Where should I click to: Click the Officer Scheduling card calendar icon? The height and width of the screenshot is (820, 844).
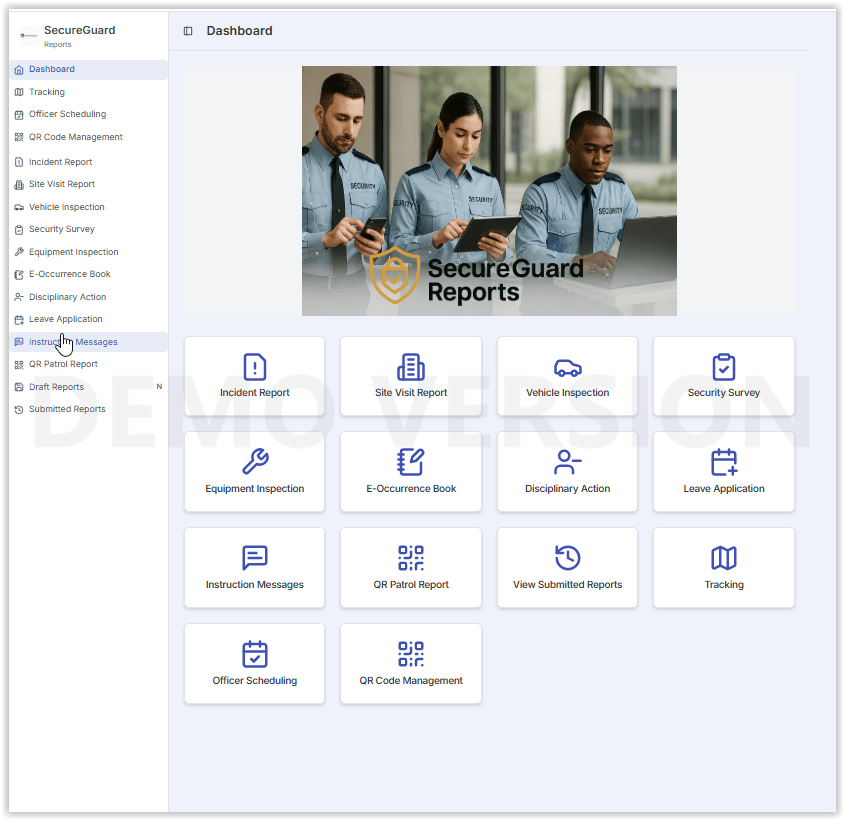pyautogui.click(x=255, y=654)
